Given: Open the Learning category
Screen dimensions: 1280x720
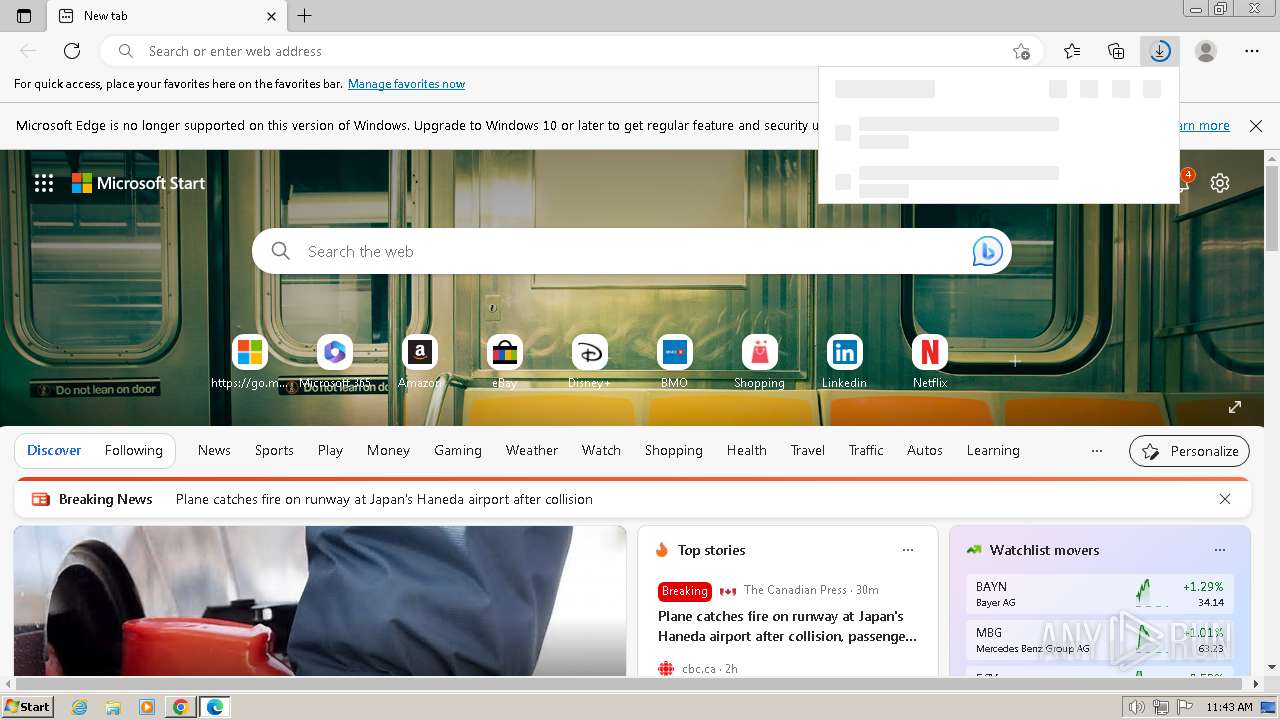Looking at the screenshot, I should [x=993, y=450].
